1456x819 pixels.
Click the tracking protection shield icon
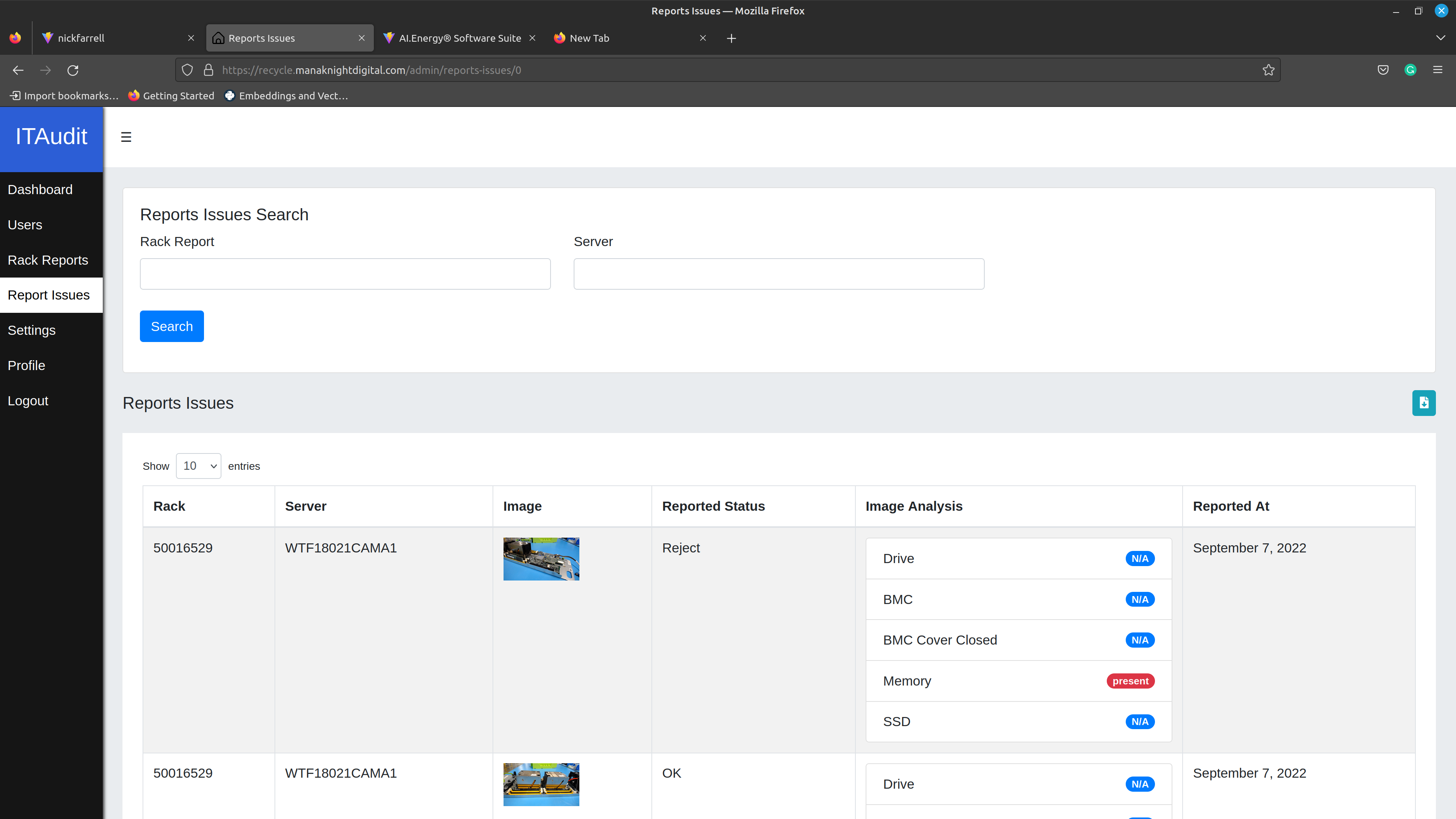click(x=187, y=70)
